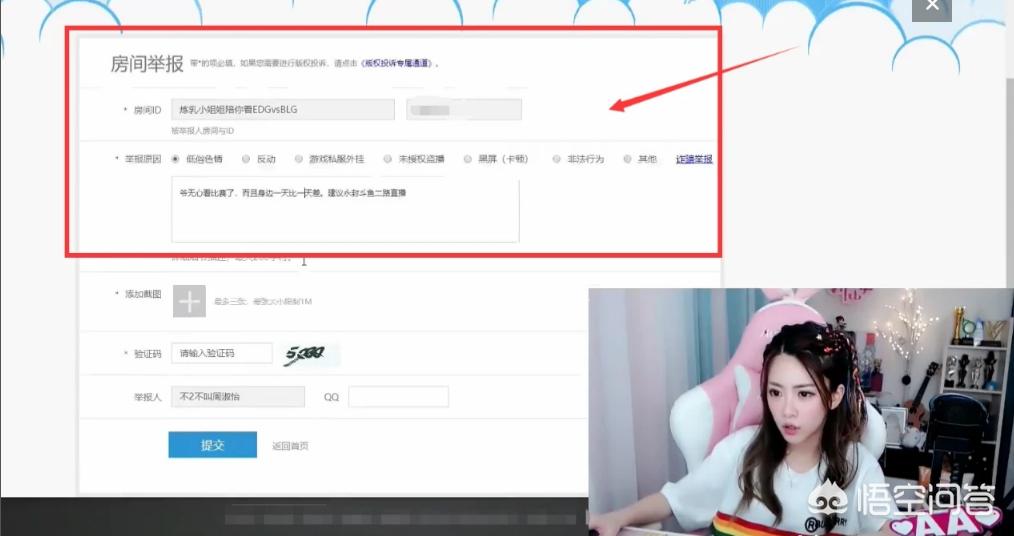Image resolution: width=1014 pixels, height=536 pixels.
Task: Click into the report description text area
Action: pos(345,209)
